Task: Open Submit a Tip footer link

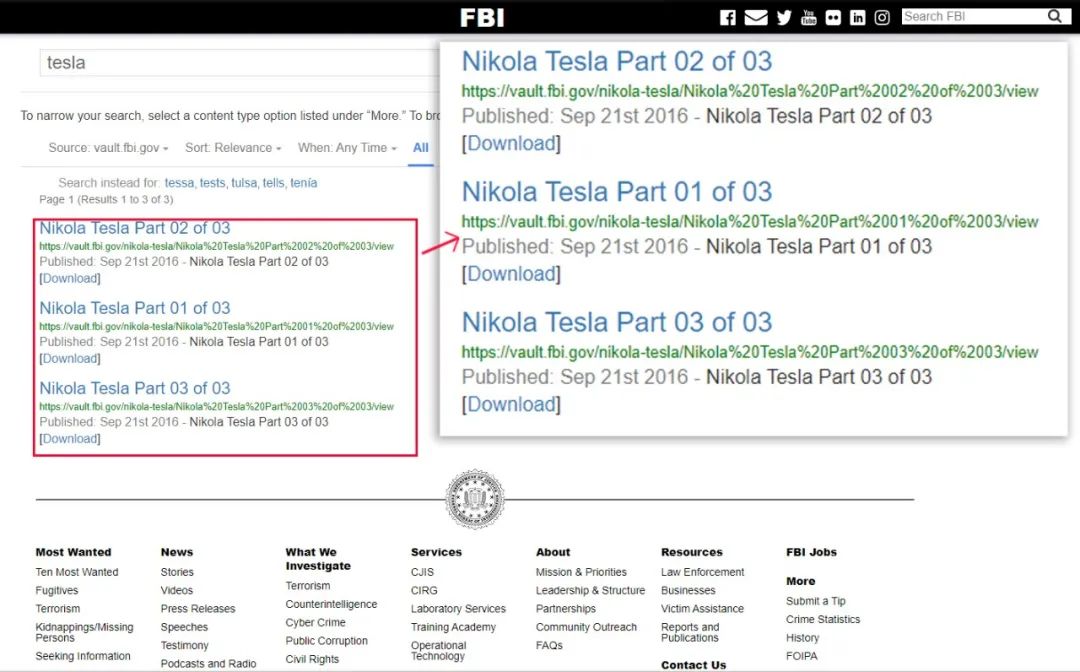Action: [816, 600]
